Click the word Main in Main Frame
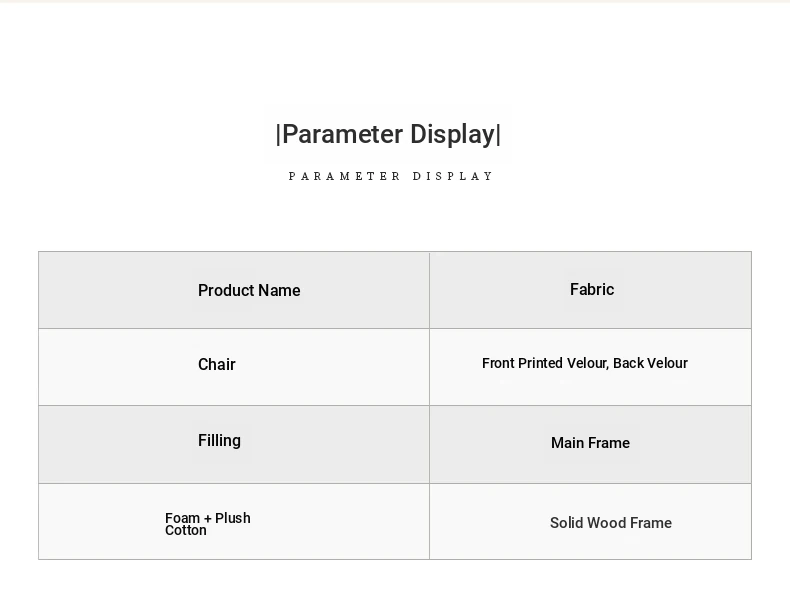 [568, 443]
